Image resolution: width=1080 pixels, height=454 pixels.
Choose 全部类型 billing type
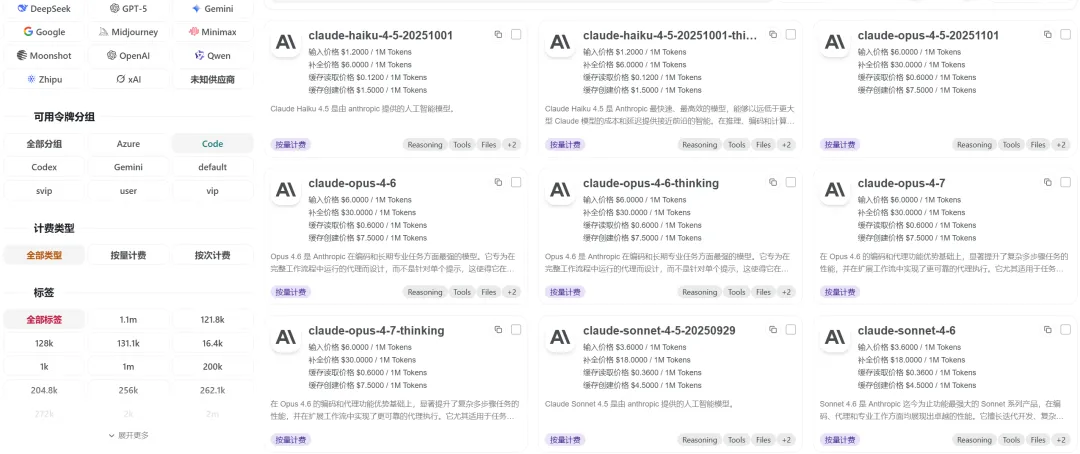pos(44,255)
